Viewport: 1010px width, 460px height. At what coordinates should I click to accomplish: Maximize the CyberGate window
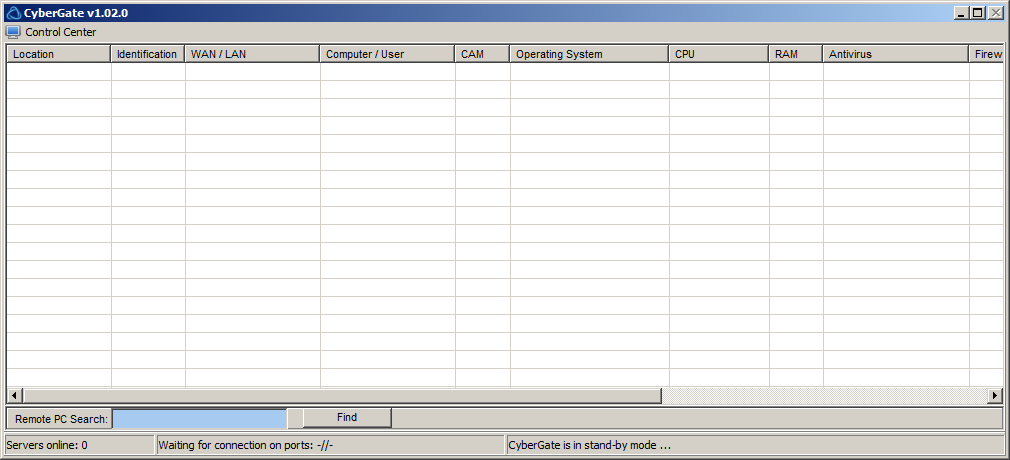[977, 13]
